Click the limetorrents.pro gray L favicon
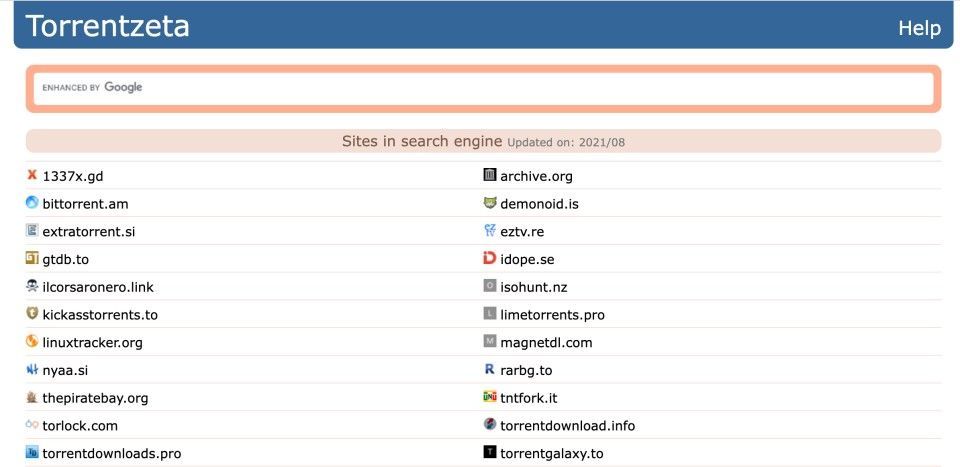Image resolution: width=960 pixels, height=467 pixels. click(489, 314)
